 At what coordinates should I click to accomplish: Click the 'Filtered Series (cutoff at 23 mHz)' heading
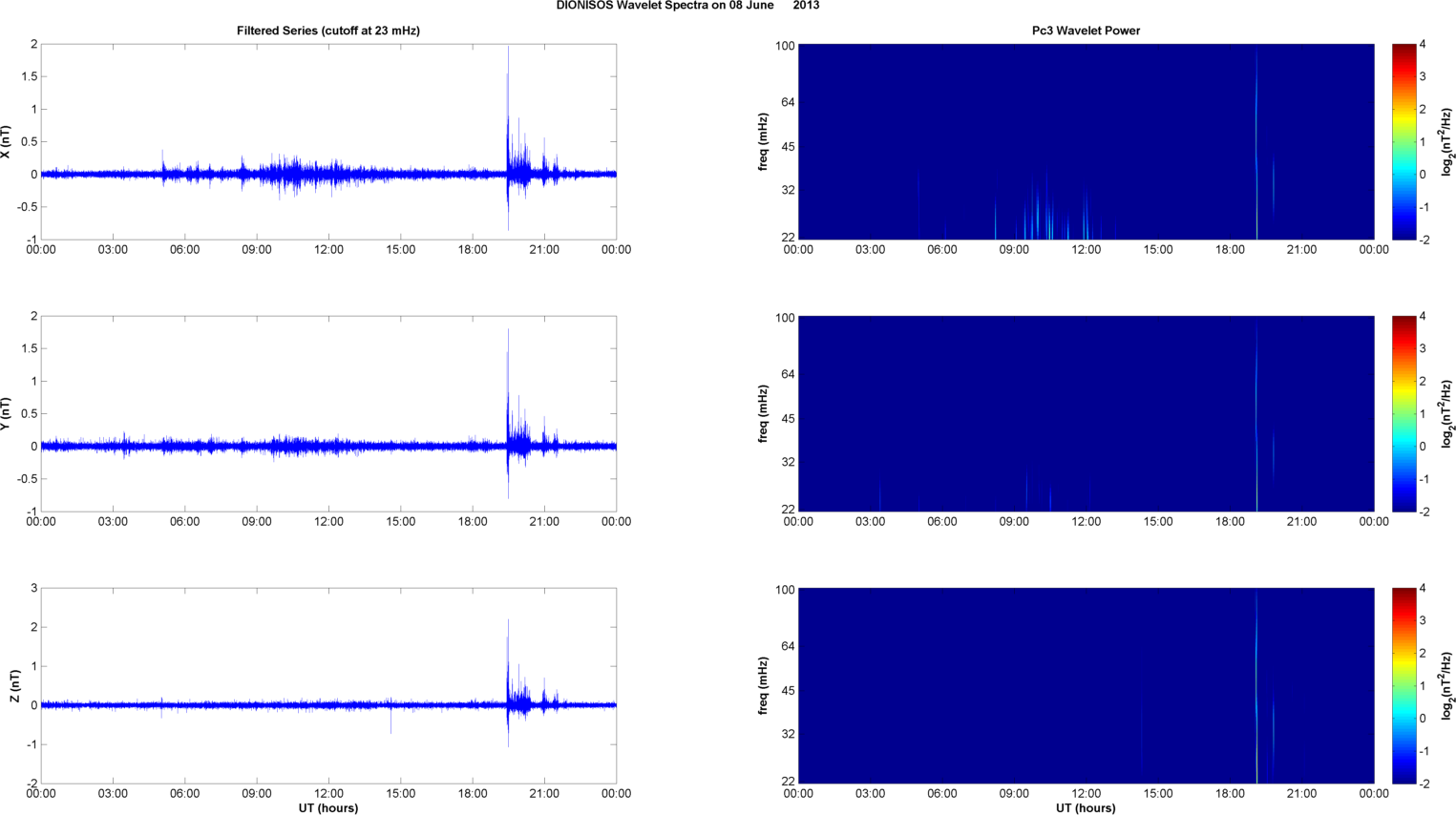pos(328,31)
